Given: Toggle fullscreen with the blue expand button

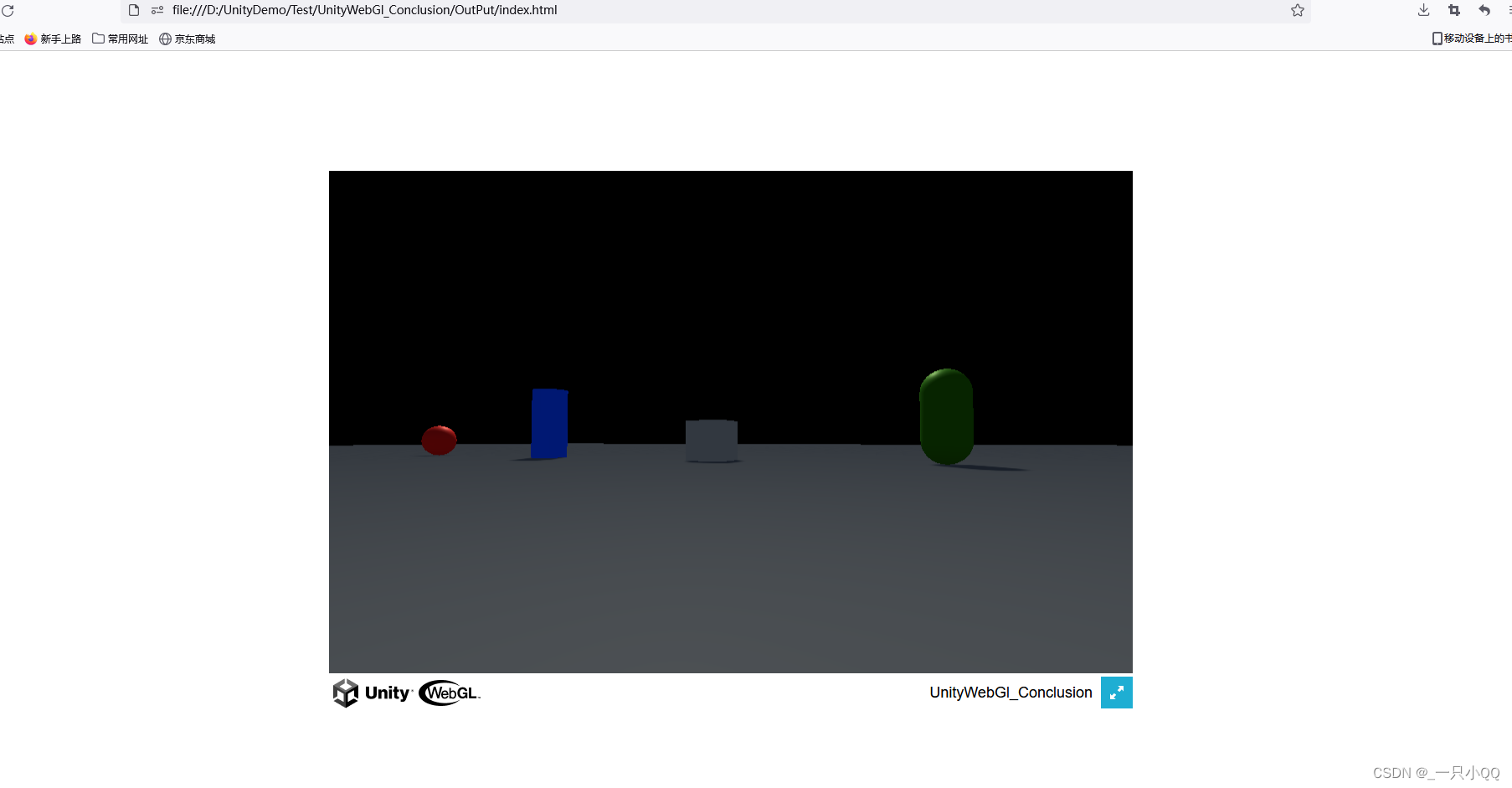Looking at the screenshot, I should [x=1116, y=693].
